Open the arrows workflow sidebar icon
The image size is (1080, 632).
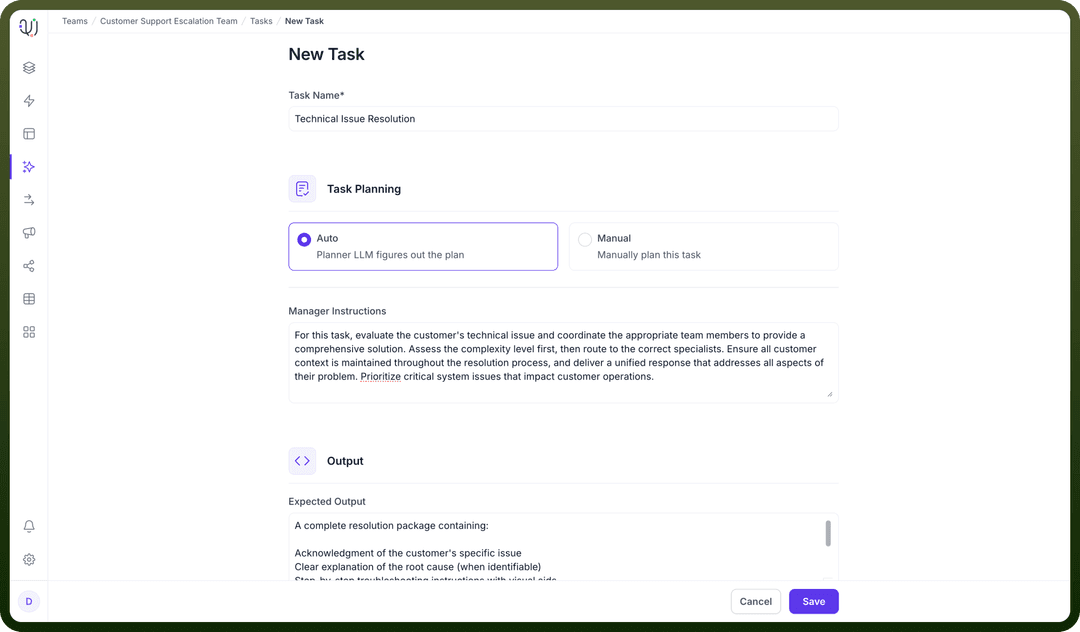29,200
